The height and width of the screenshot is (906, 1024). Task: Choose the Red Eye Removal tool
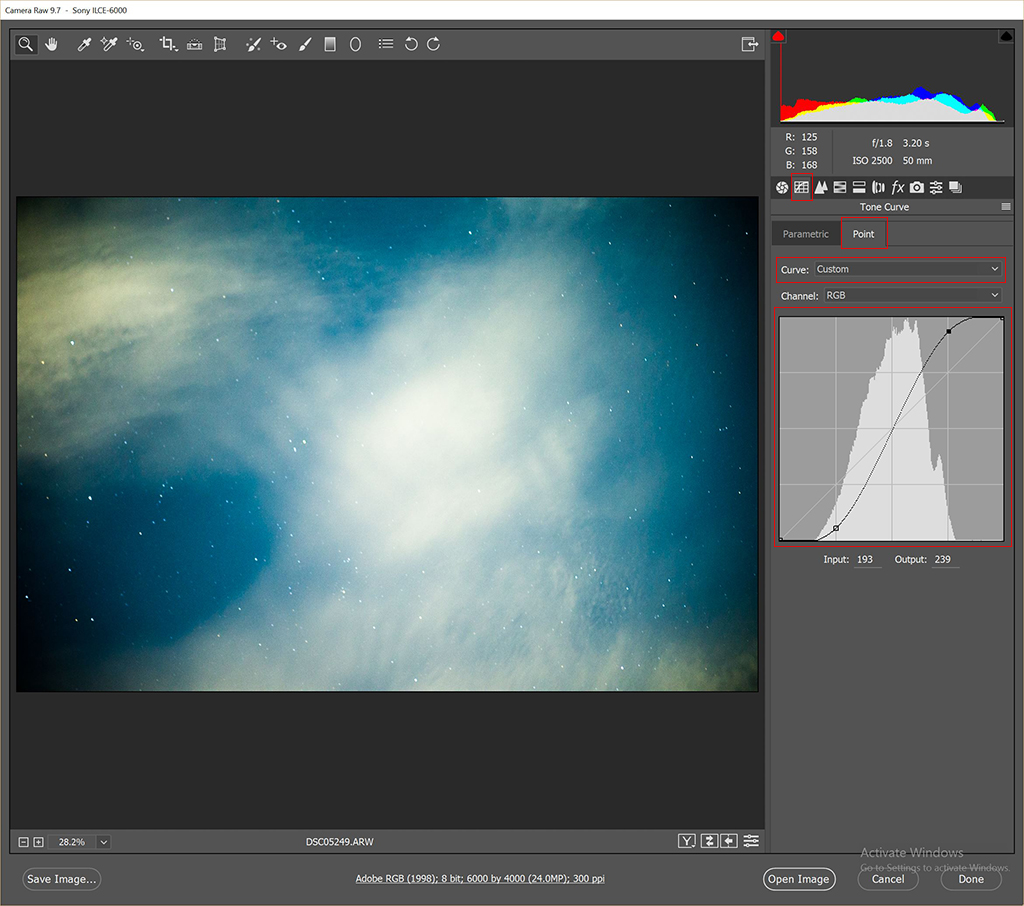tap(279, 45)
